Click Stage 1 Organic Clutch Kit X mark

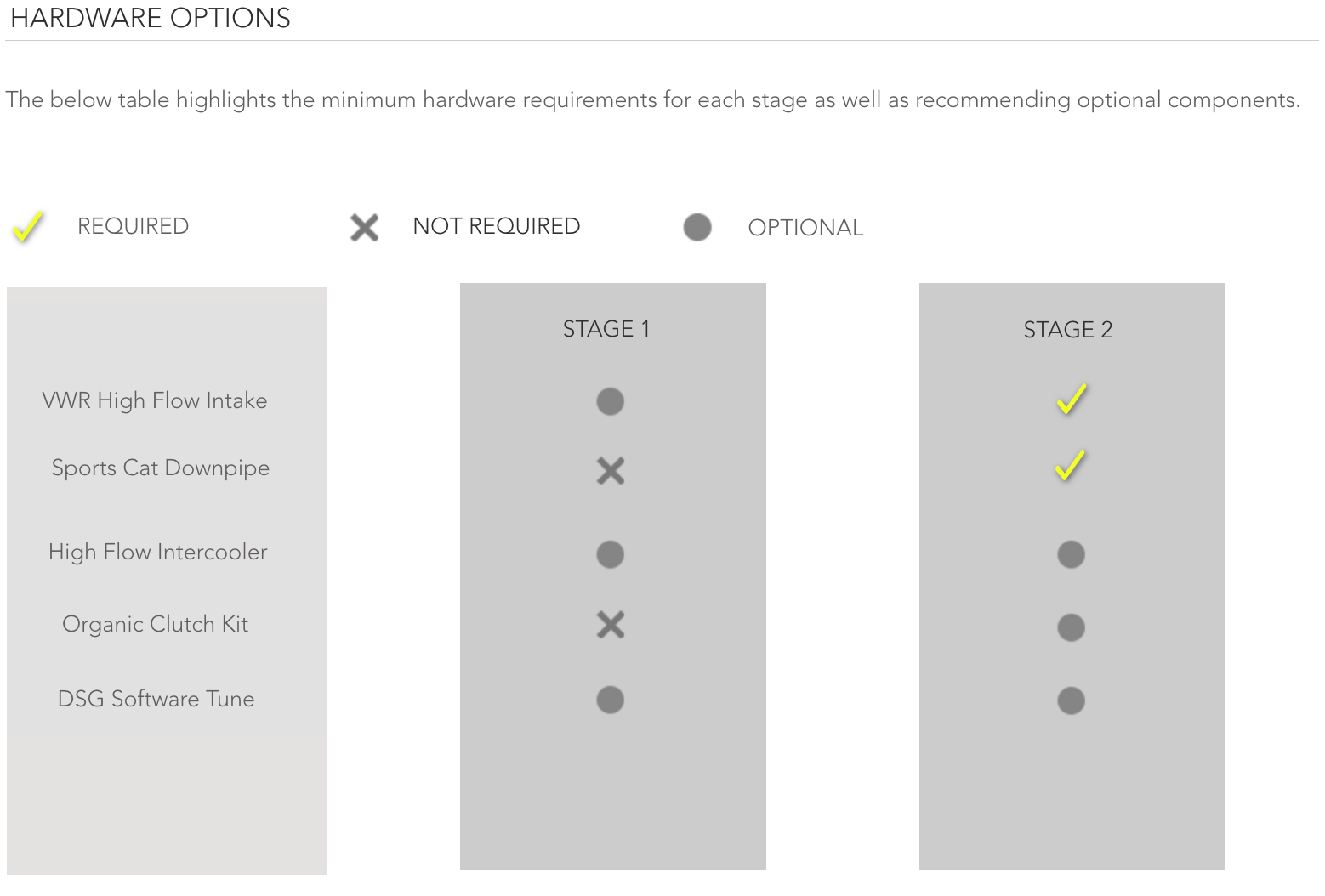point(611,625)
